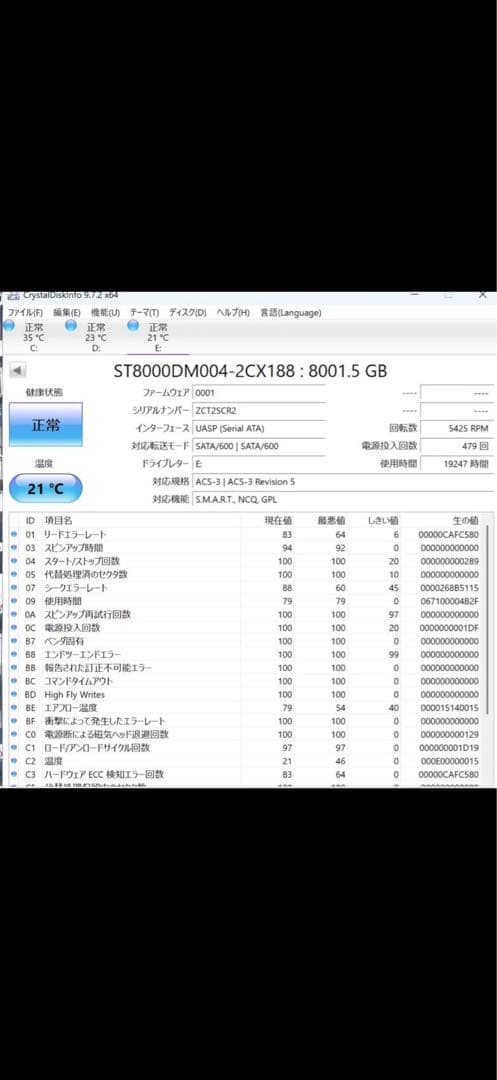
Task: Click the status dot for attribute C3
Action: pyautogui.click(x=14, y=774)
